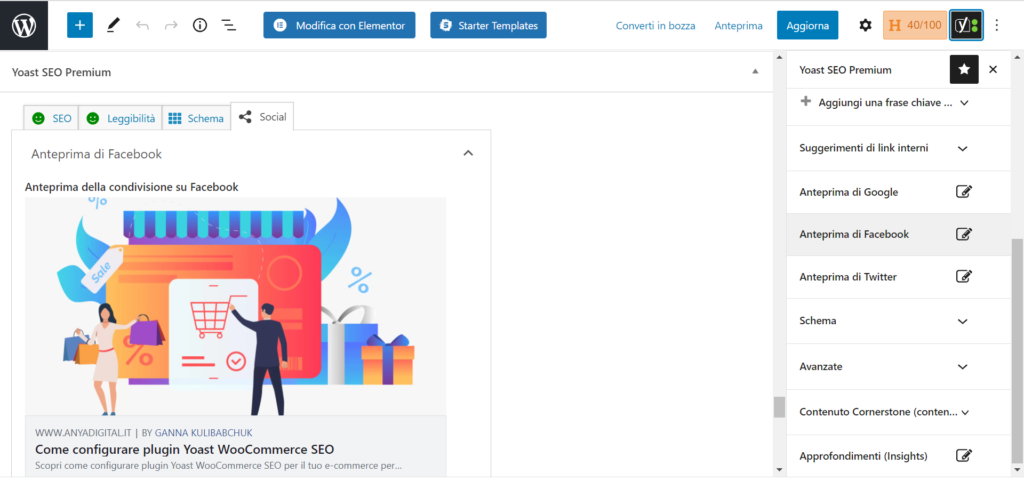The image size is (1024, 481).
Task: Switch to the Schema tab
Action: [x=195, y=118]
